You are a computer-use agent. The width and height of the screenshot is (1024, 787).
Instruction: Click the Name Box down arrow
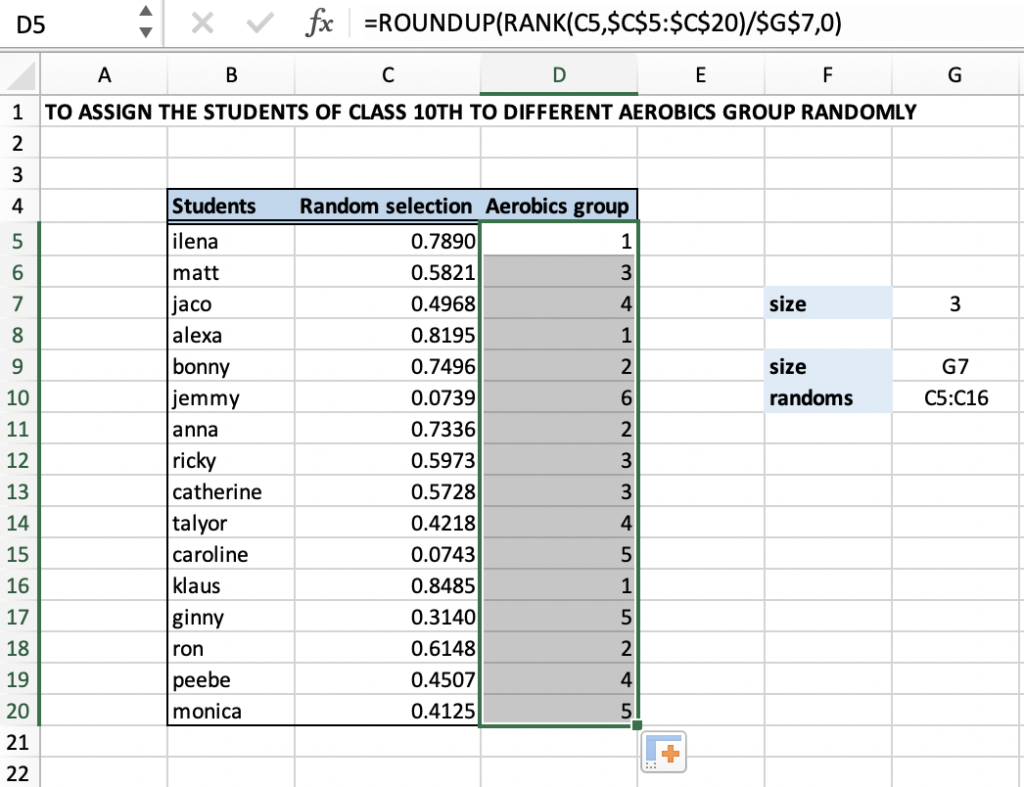click(144, 34)
